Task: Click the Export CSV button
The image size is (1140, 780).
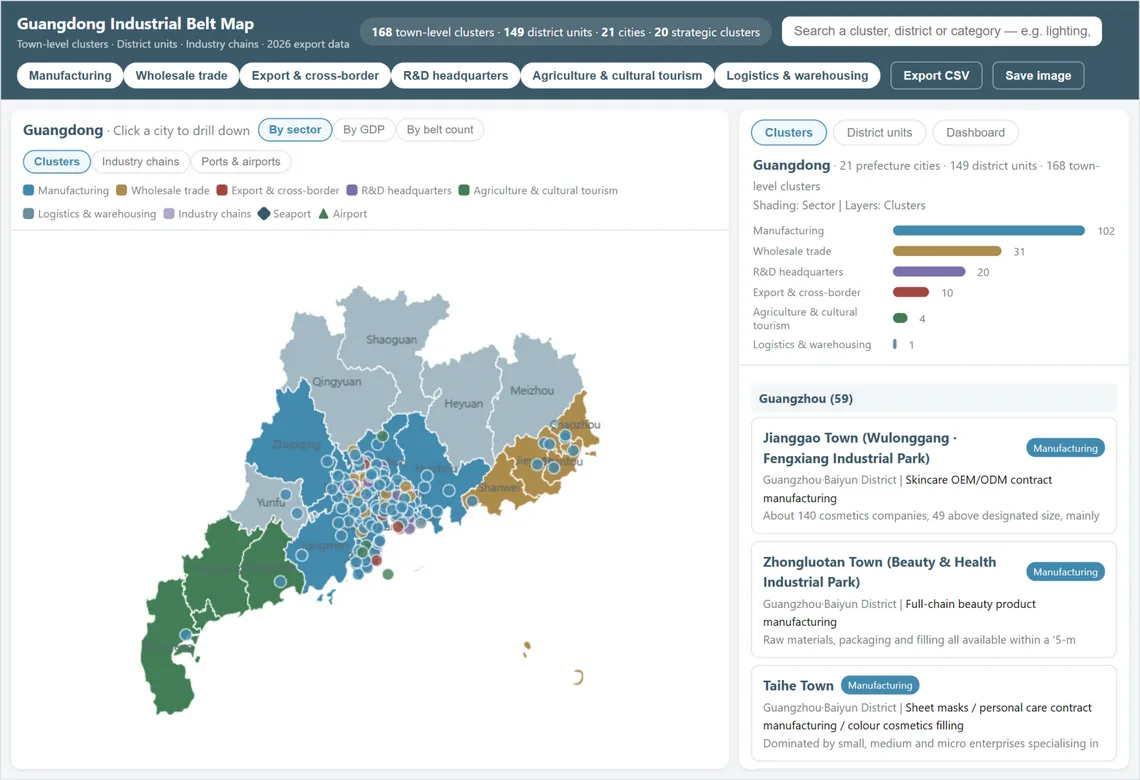Action: click(x=936, y=76)
